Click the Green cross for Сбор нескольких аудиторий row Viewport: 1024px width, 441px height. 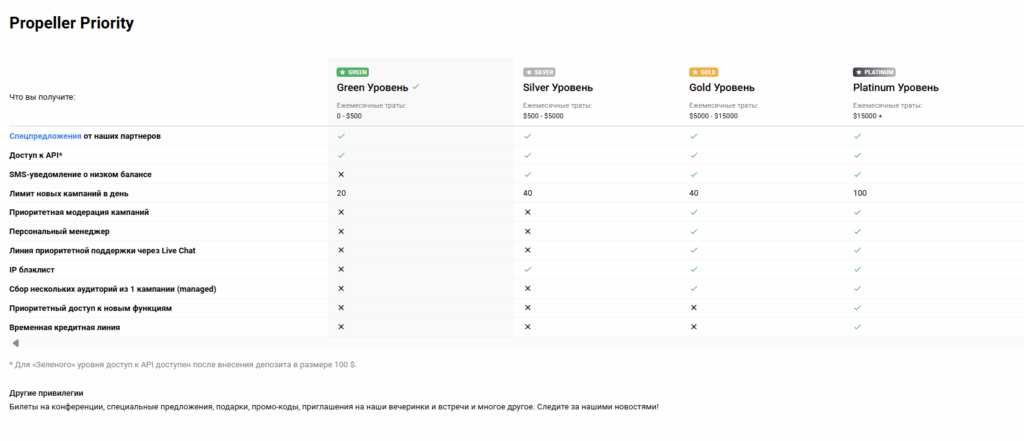pyautogui.click(x=341, y=288)
